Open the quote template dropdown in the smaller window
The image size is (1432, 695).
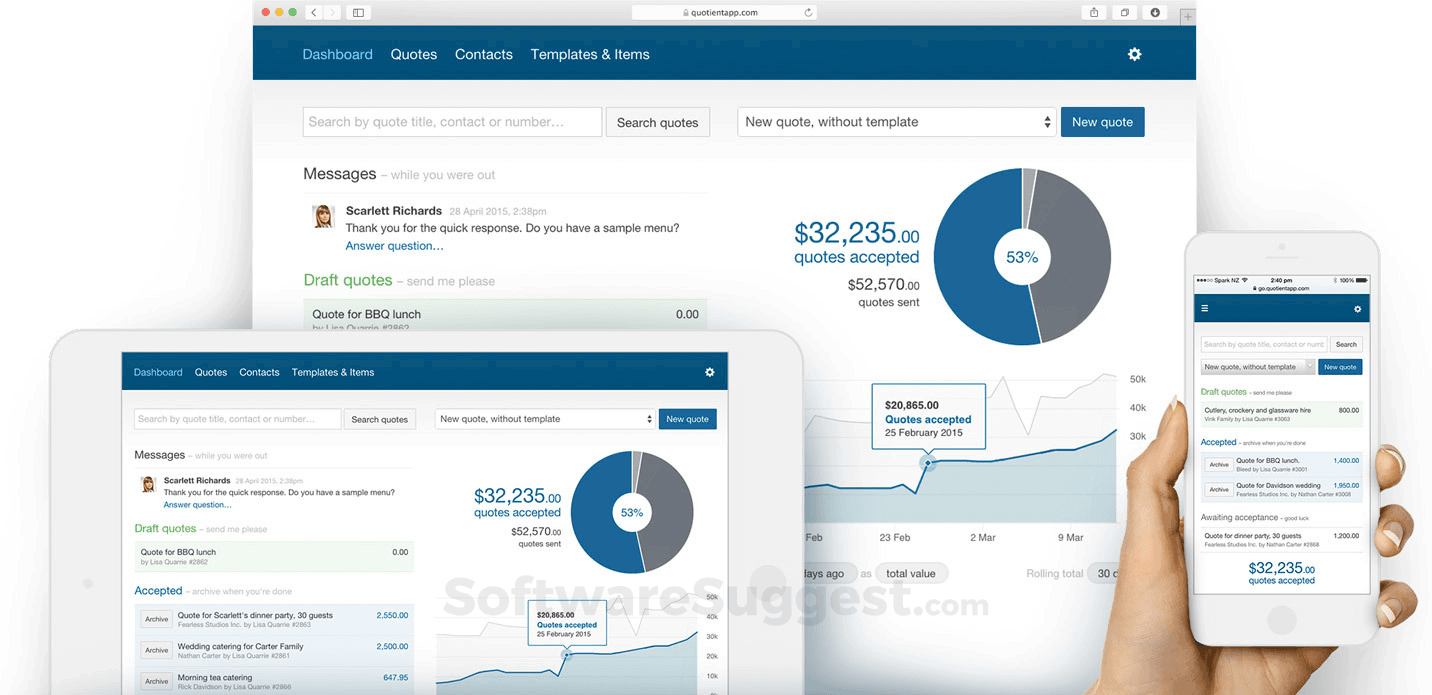(x=545, y=419)
